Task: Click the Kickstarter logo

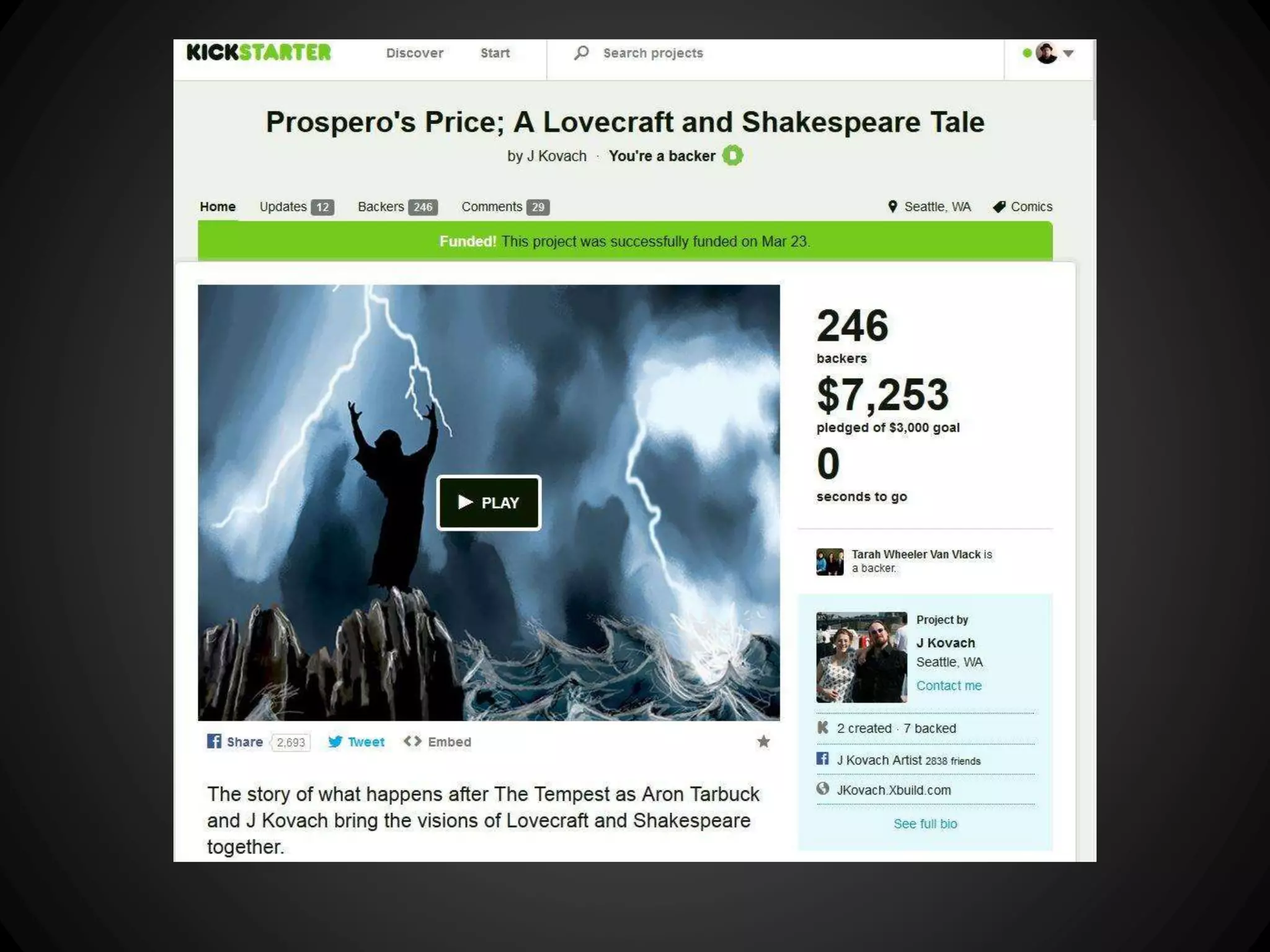Action: tap(259, 53)
